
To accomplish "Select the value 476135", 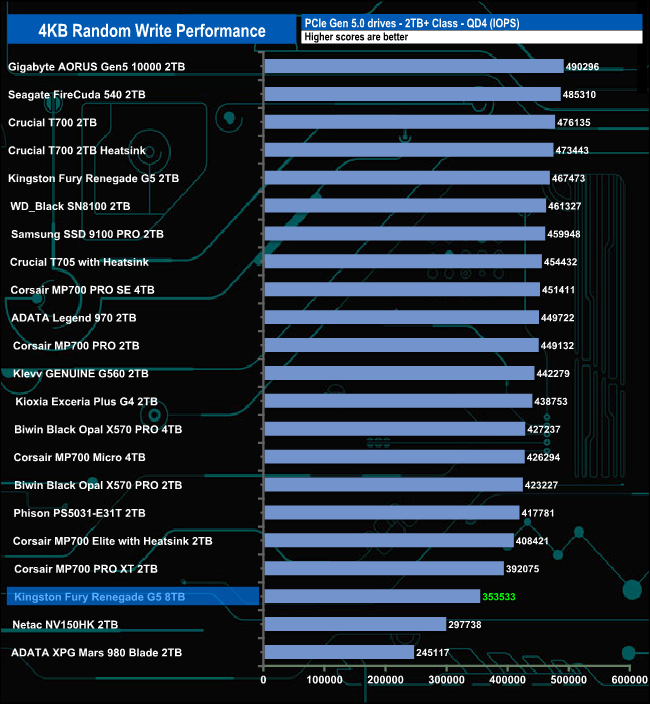I will (x=574, y=122).
